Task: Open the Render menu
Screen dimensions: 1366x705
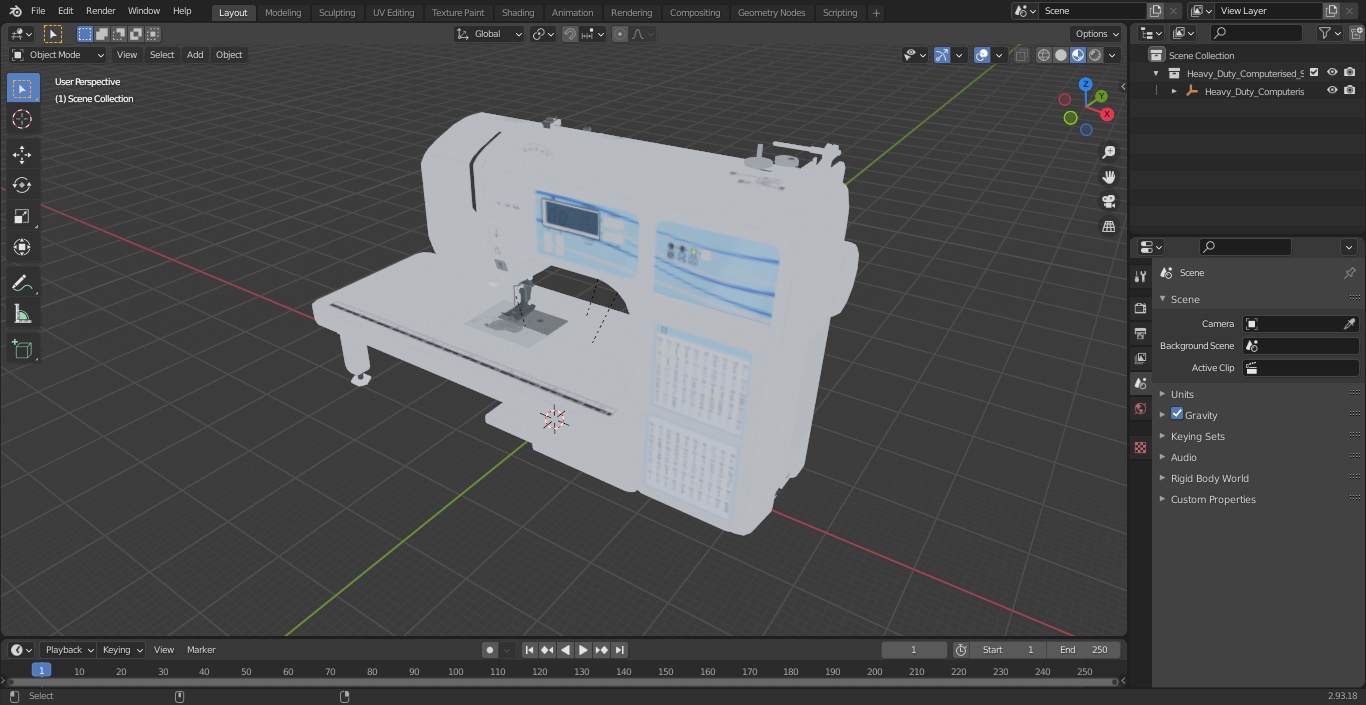Action: (100, 11)
